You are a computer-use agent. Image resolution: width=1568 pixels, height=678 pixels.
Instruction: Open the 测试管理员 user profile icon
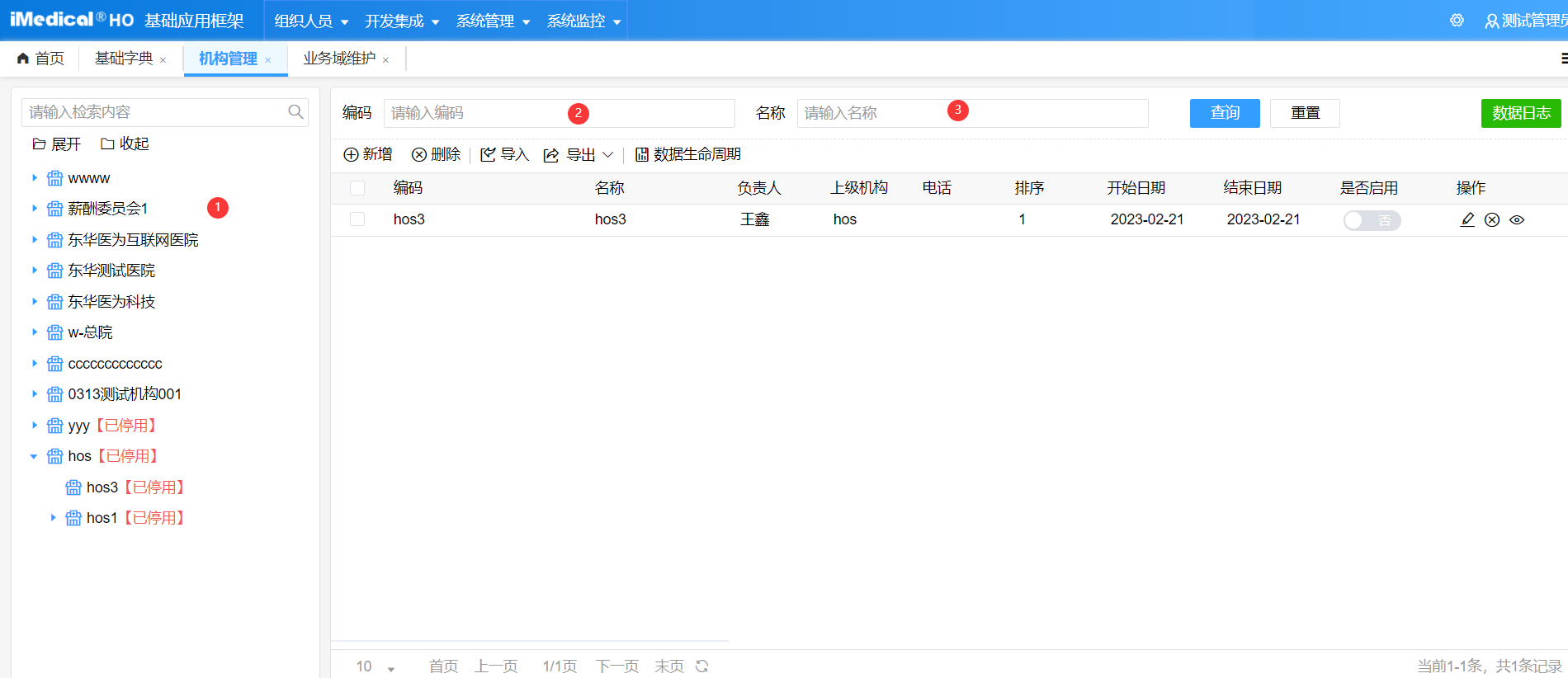[x=1492, y=21]
